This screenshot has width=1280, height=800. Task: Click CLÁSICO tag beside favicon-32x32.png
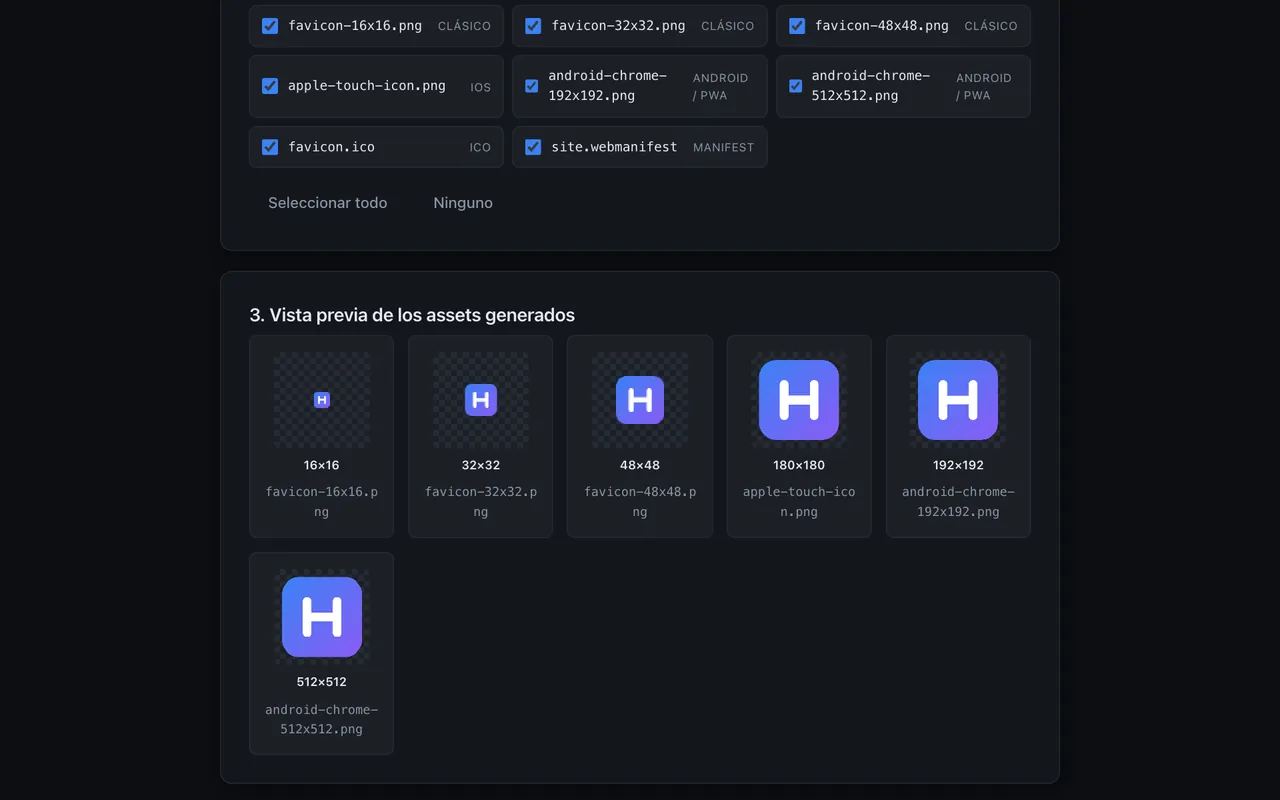[728, 26]
